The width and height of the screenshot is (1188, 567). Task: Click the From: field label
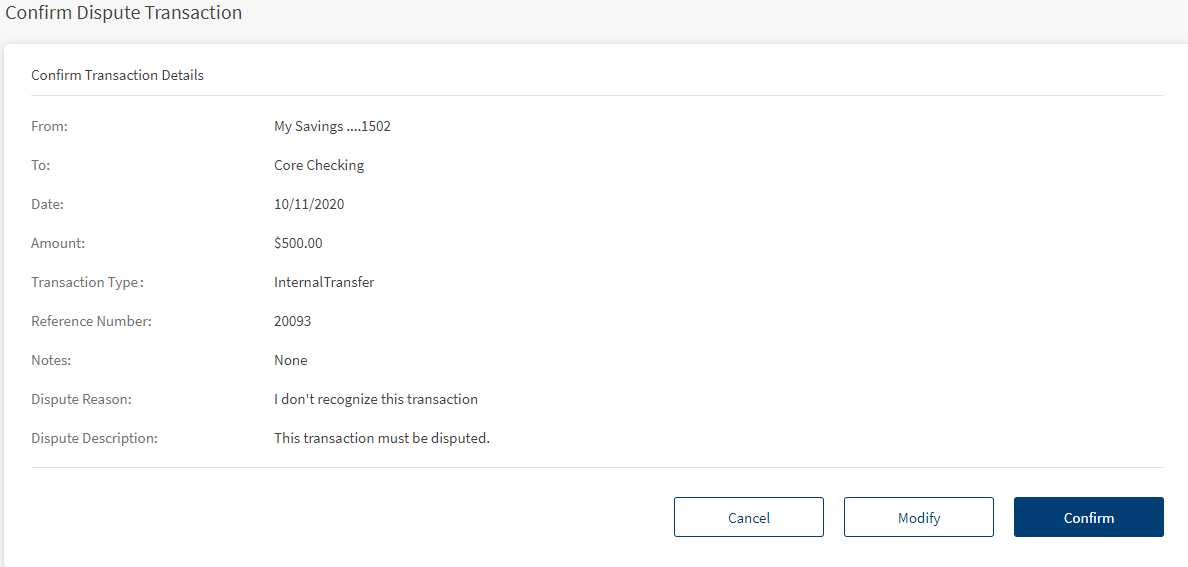49,127
